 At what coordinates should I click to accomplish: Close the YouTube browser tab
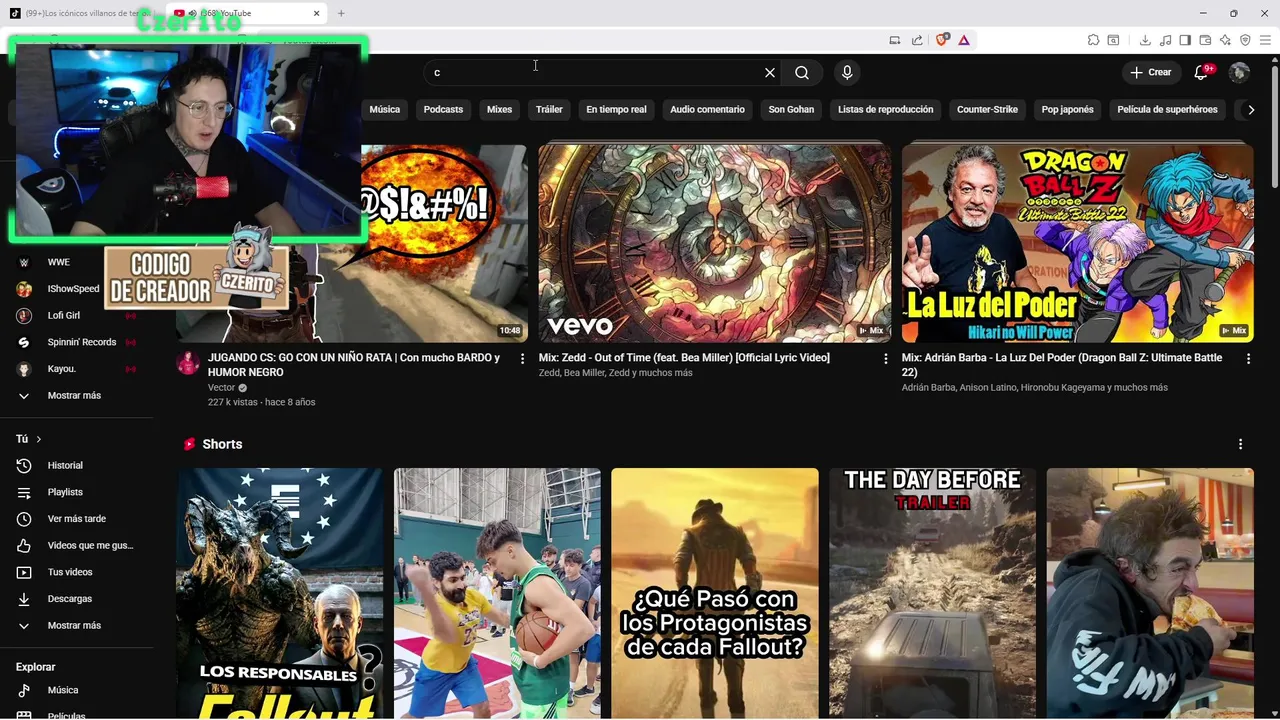click(316, 13)
